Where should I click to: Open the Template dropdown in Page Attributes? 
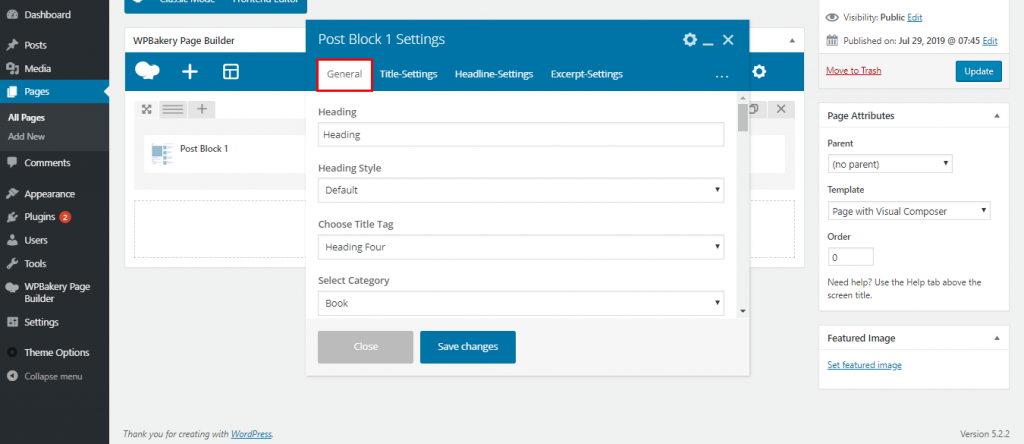[908, 211]
